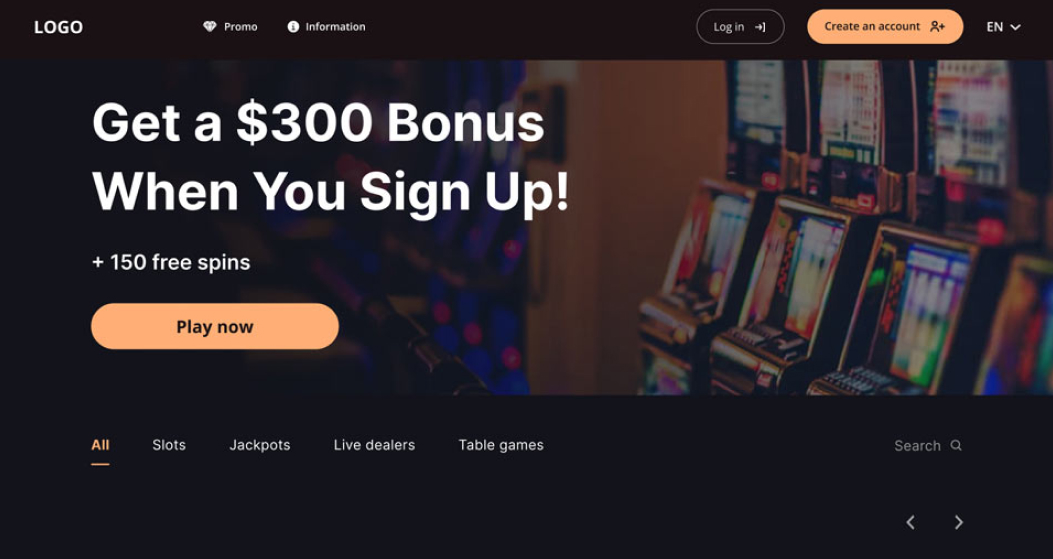Click the Play now button
This screenshot has height=559, width=1053.
(215, 326)
